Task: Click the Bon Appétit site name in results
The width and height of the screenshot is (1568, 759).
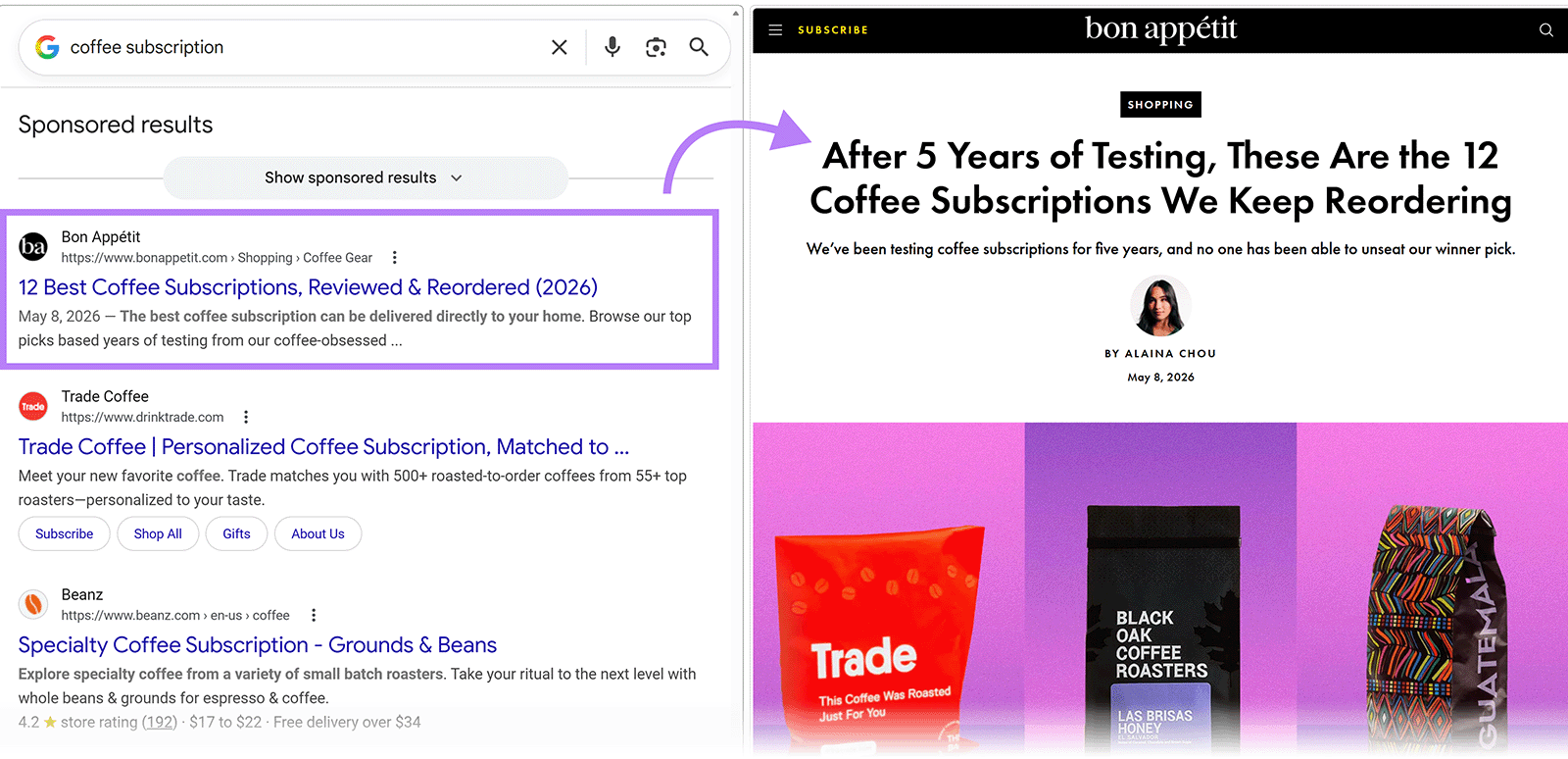Action: (101, 236)
